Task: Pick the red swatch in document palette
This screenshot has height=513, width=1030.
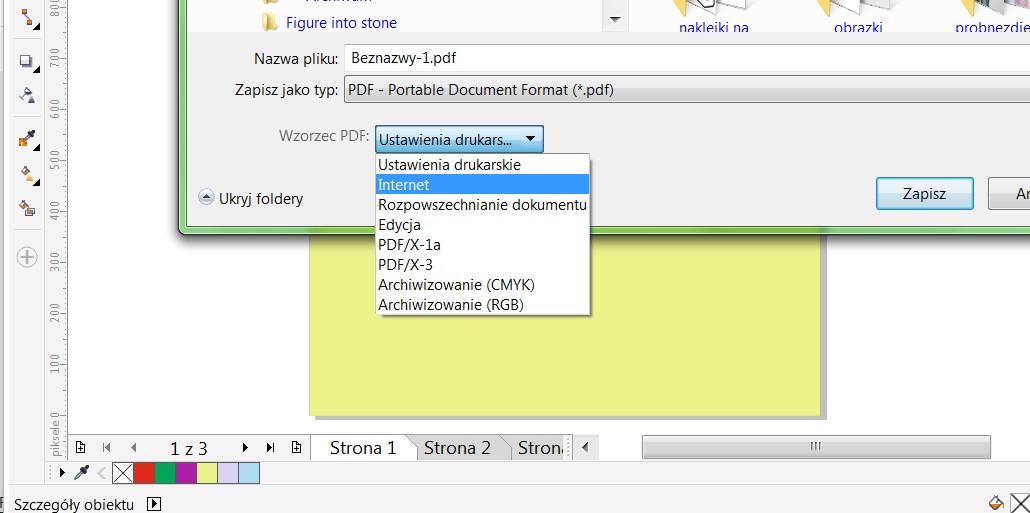Action: pyautogui.click(x=144, y=472)
